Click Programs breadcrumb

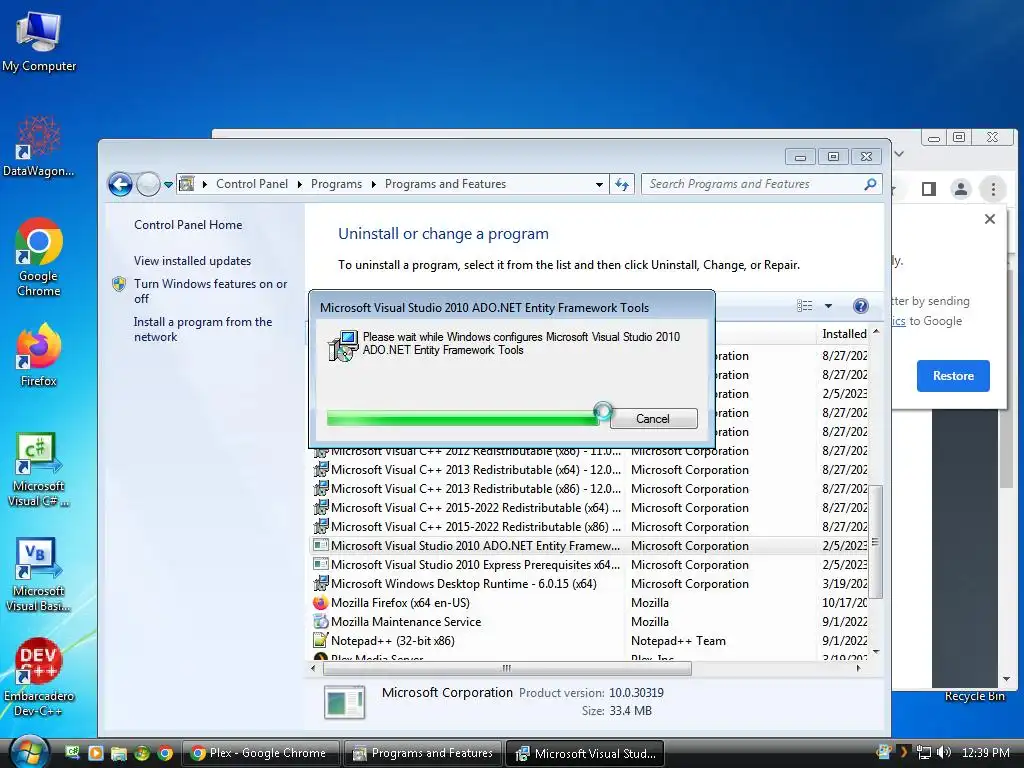coord(336,184)
